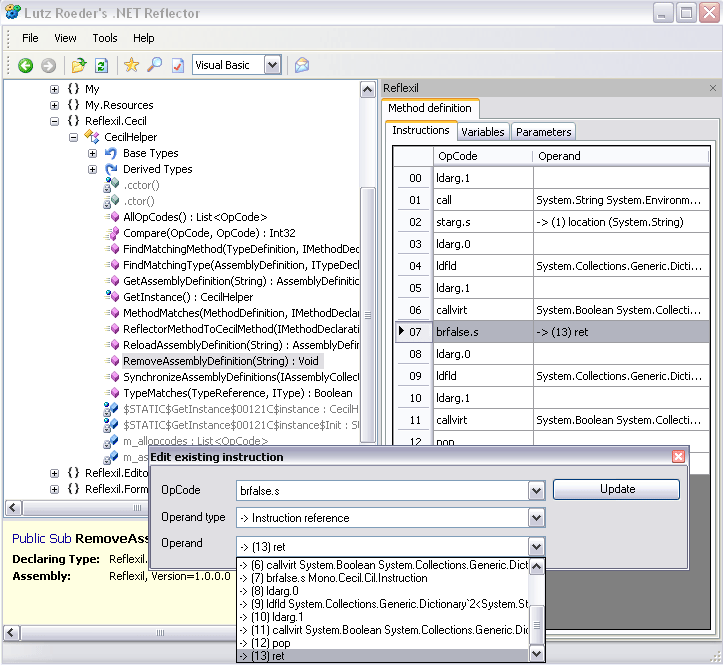The height and width of the screenshot is (665, 723).
Task: Click the checked-document Analyzer toolbar icon
Action: coord(178,65)
